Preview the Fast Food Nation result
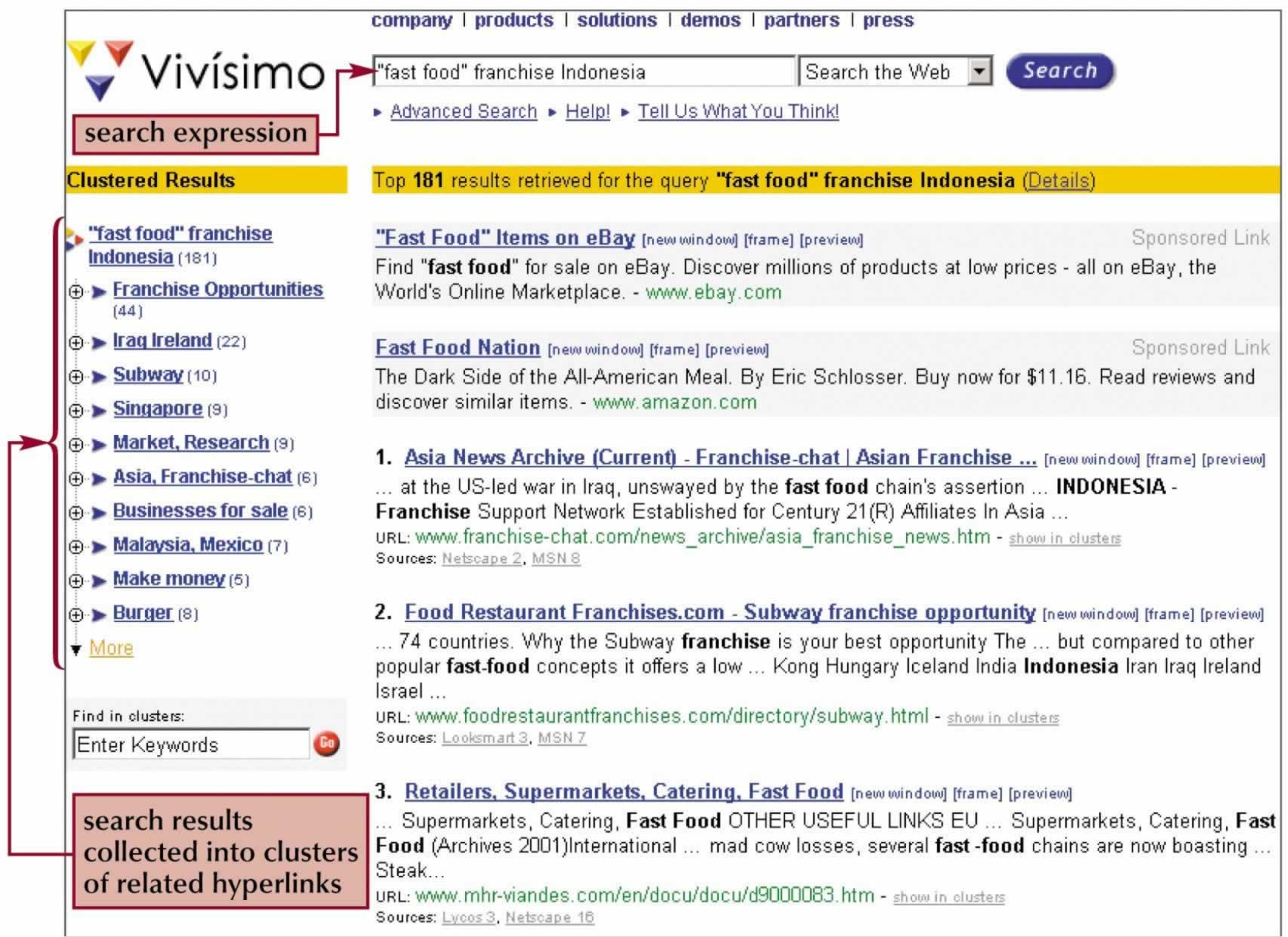This screenshot has width=1288, height=937. click(x=737, y=350)
